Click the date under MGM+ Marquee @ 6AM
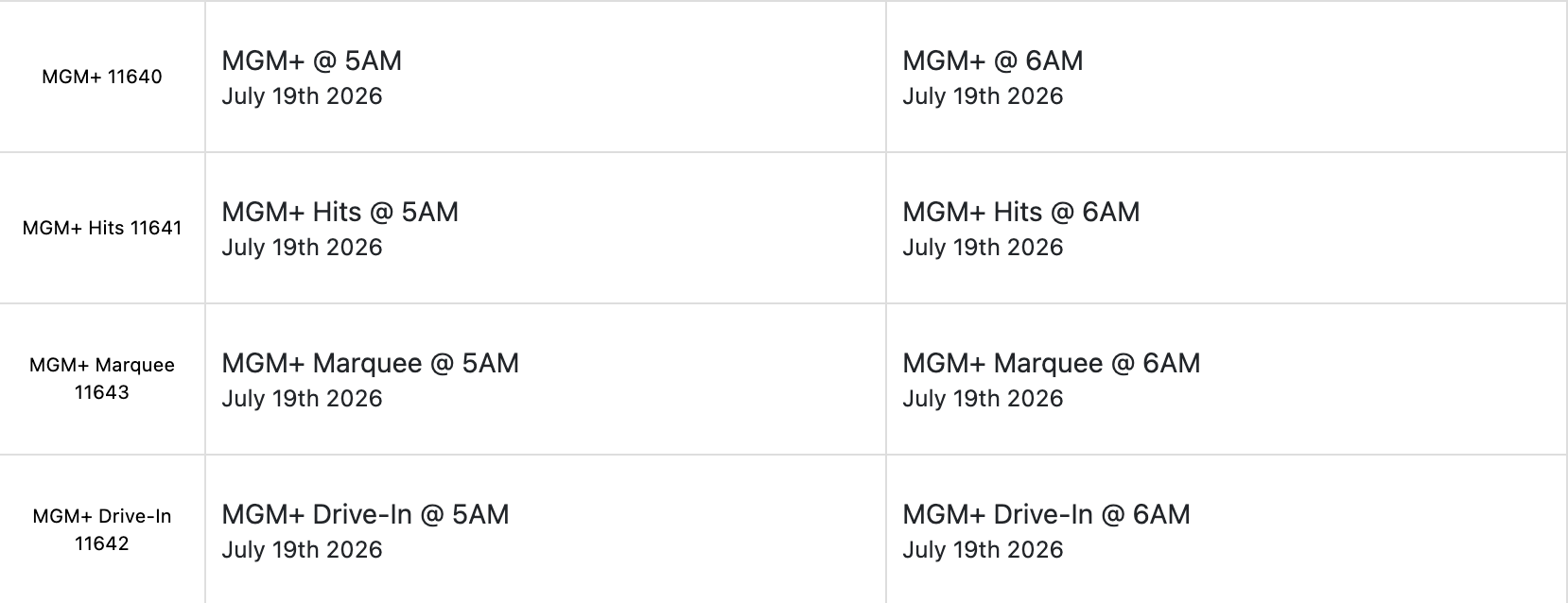Image resolution: width=1568 pixels, height=603 pixels. [x=983, y=399]
